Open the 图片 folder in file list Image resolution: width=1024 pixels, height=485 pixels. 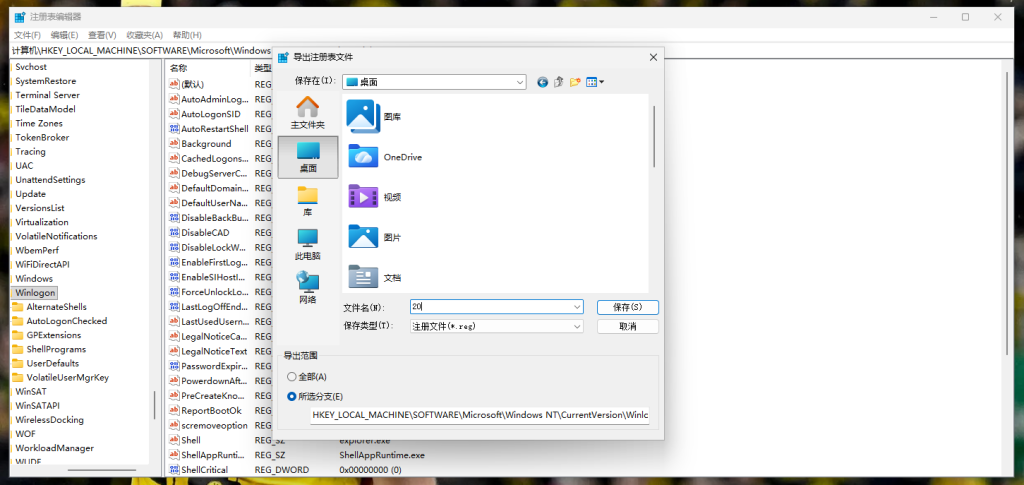(375, 238)
